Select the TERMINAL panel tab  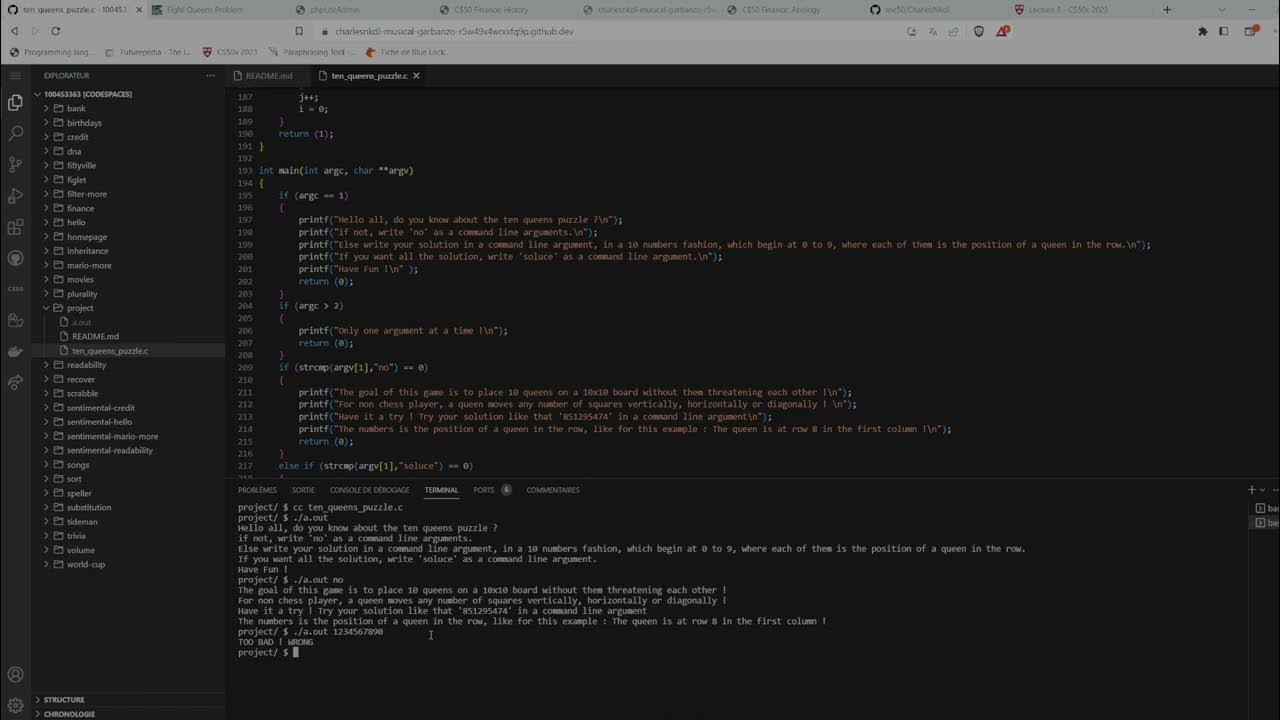pos(441,490)
